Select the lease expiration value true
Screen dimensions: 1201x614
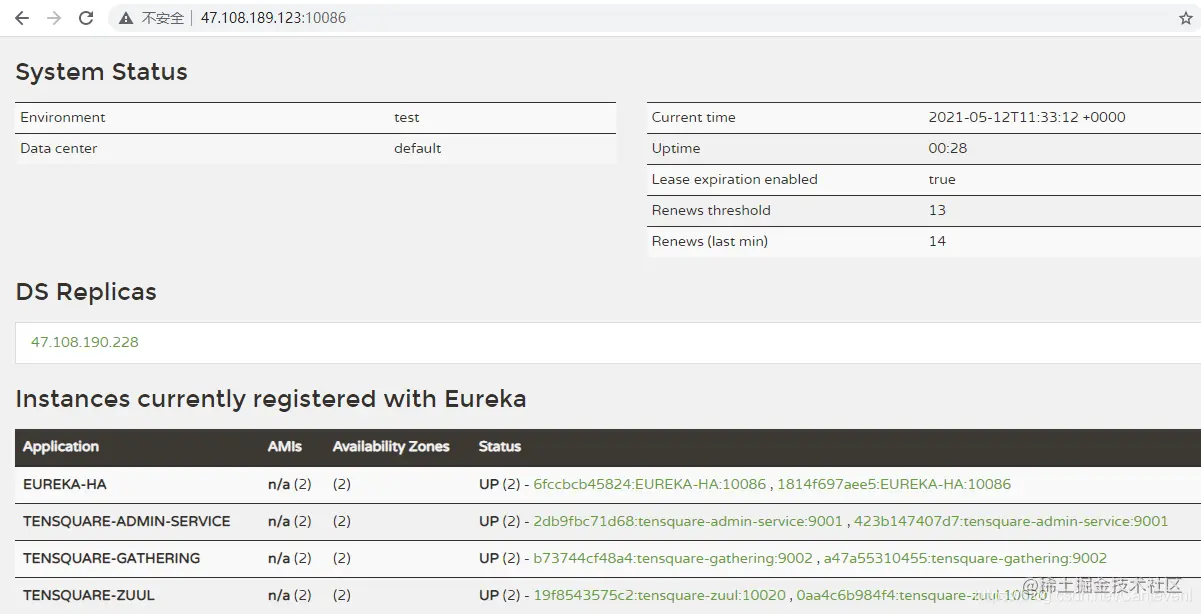[942, 179]
